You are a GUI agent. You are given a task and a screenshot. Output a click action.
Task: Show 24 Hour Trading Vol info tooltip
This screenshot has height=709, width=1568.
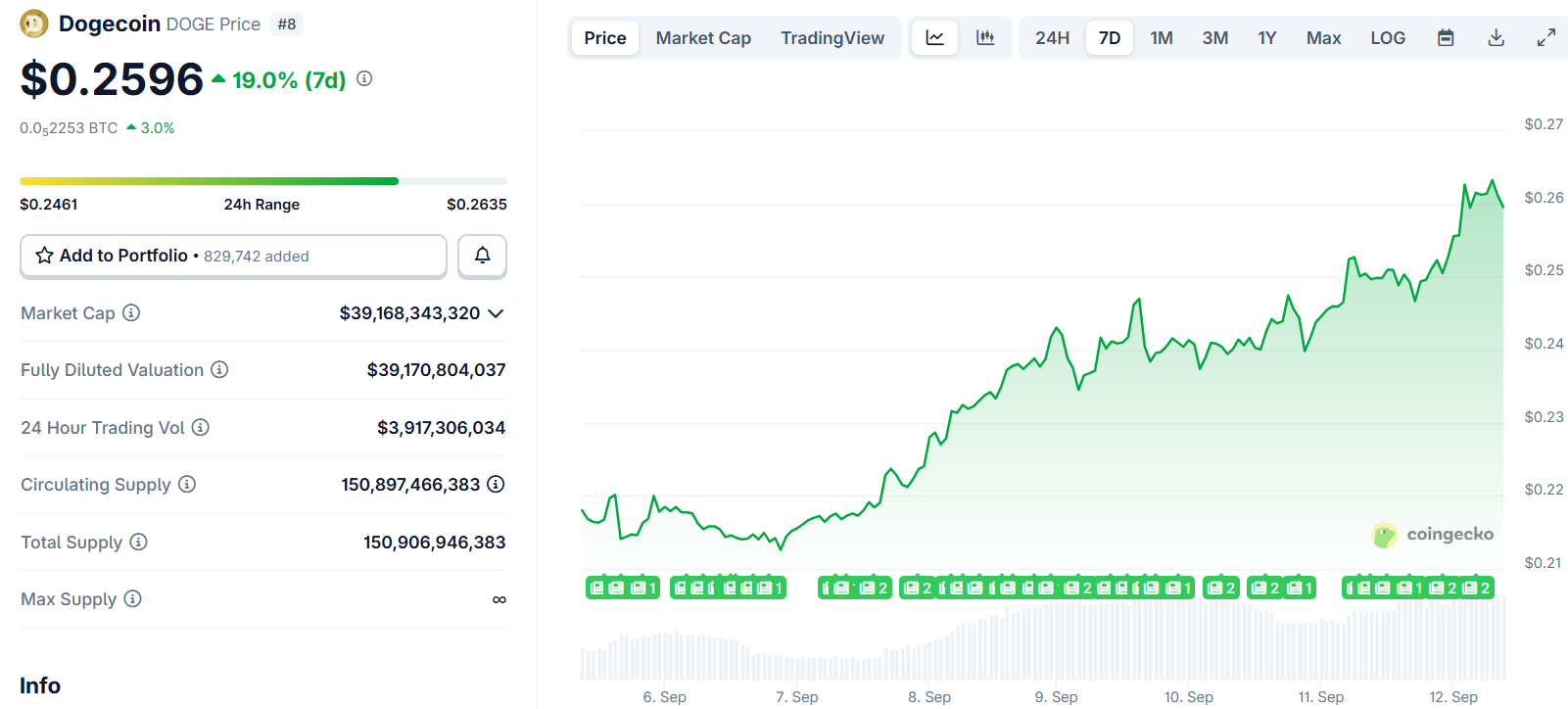(x=200, y=427)
